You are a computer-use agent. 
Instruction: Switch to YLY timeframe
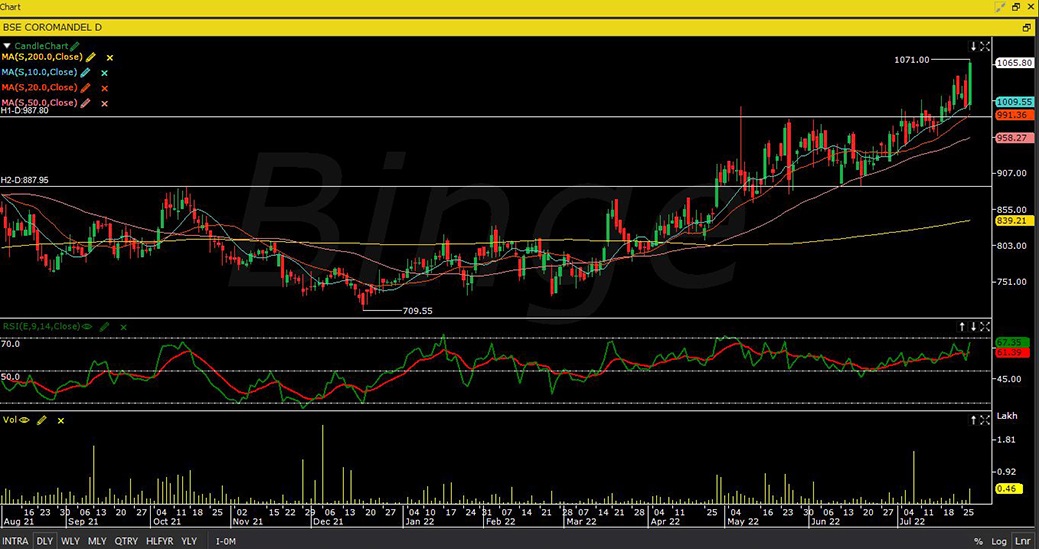coord(189,541)
